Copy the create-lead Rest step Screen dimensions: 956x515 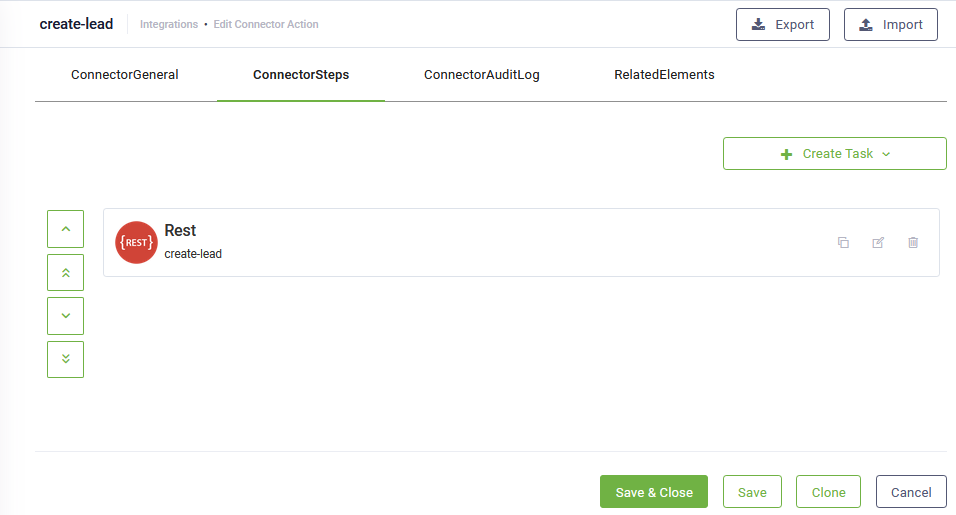(843, 242)
